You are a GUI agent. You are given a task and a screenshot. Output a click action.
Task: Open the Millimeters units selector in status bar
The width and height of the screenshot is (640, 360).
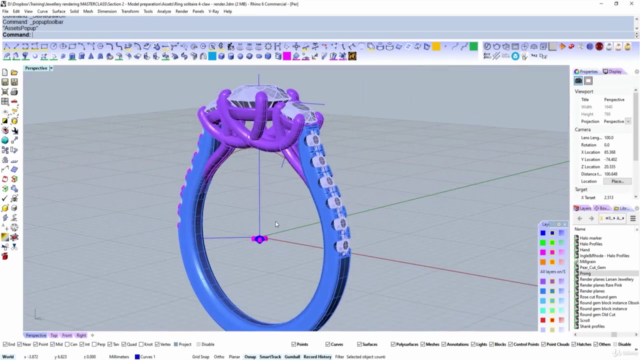tap(119, 357)
